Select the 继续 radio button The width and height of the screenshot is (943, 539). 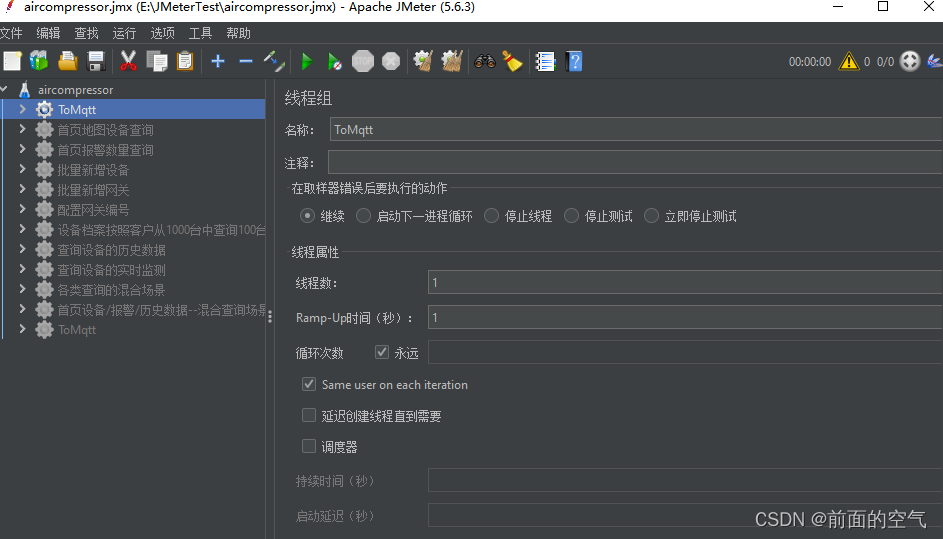click(x=307, y=216)
